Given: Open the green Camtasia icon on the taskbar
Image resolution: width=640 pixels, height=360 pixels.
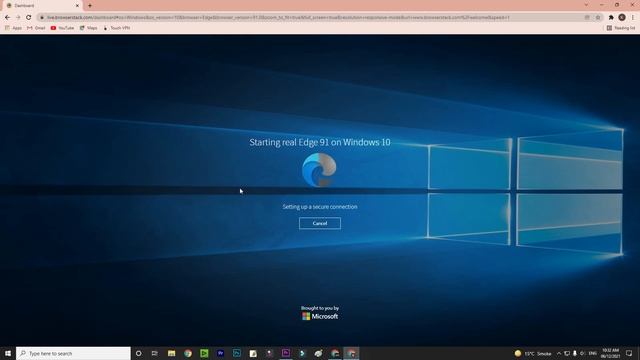Looking at the screenshot, I should click(x=204, y=353).
